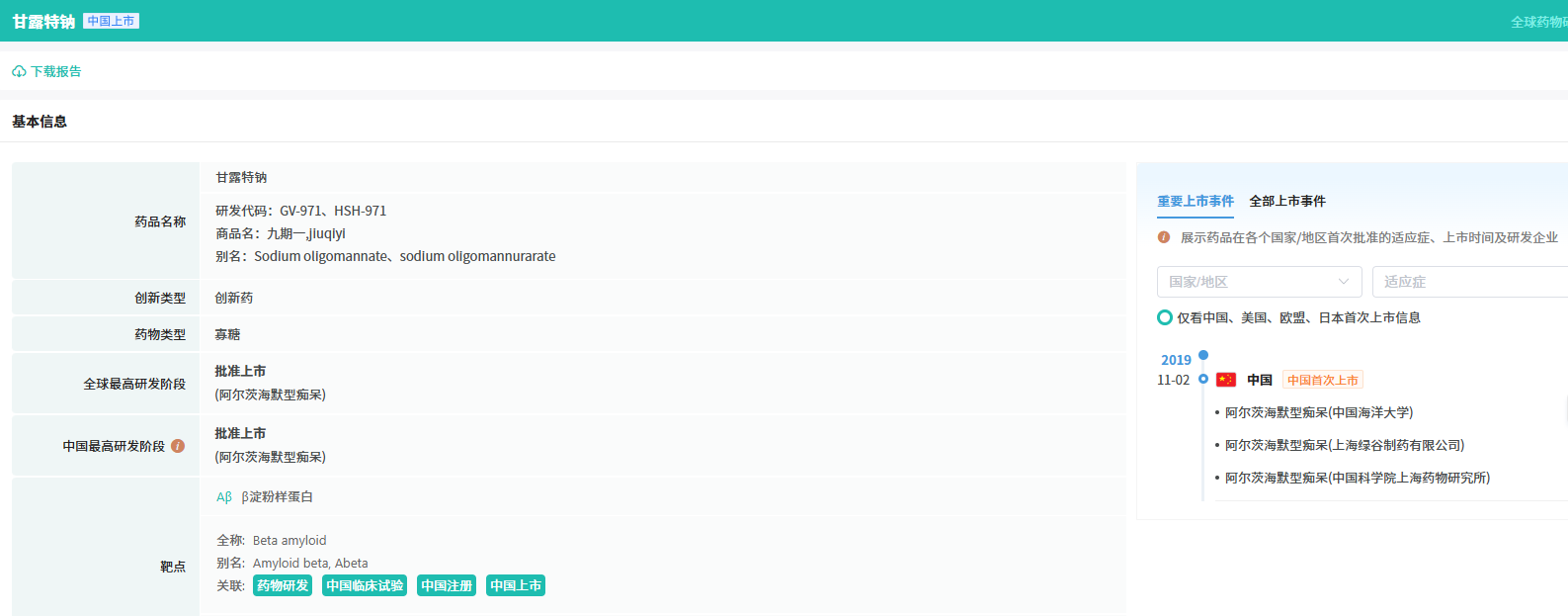Click the 下载报告 link
This screenshot has height=616, width=1568.
pos(56,71)
